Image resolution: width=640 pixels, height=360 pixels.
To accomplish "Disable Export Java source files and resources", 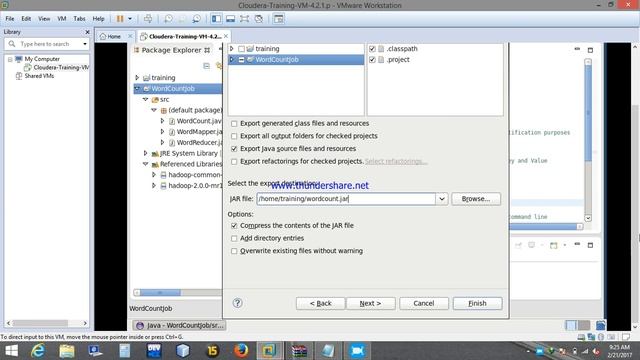I will (x=234, y=149).
